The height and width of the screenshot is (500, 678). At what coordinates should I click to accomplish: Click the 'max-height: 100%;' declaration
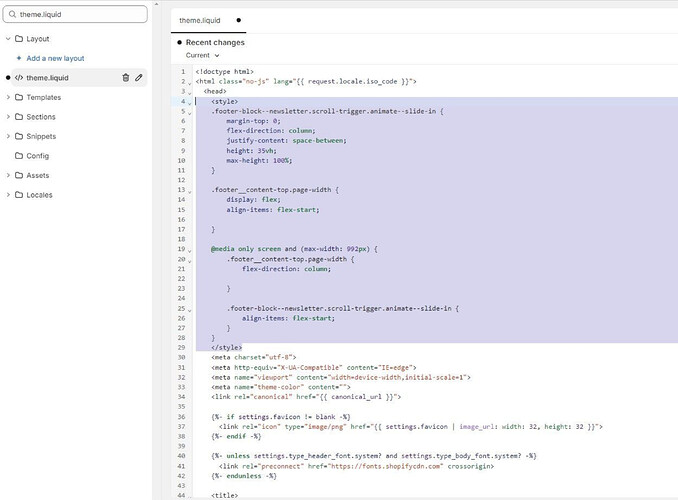click(x=259, y=160)
